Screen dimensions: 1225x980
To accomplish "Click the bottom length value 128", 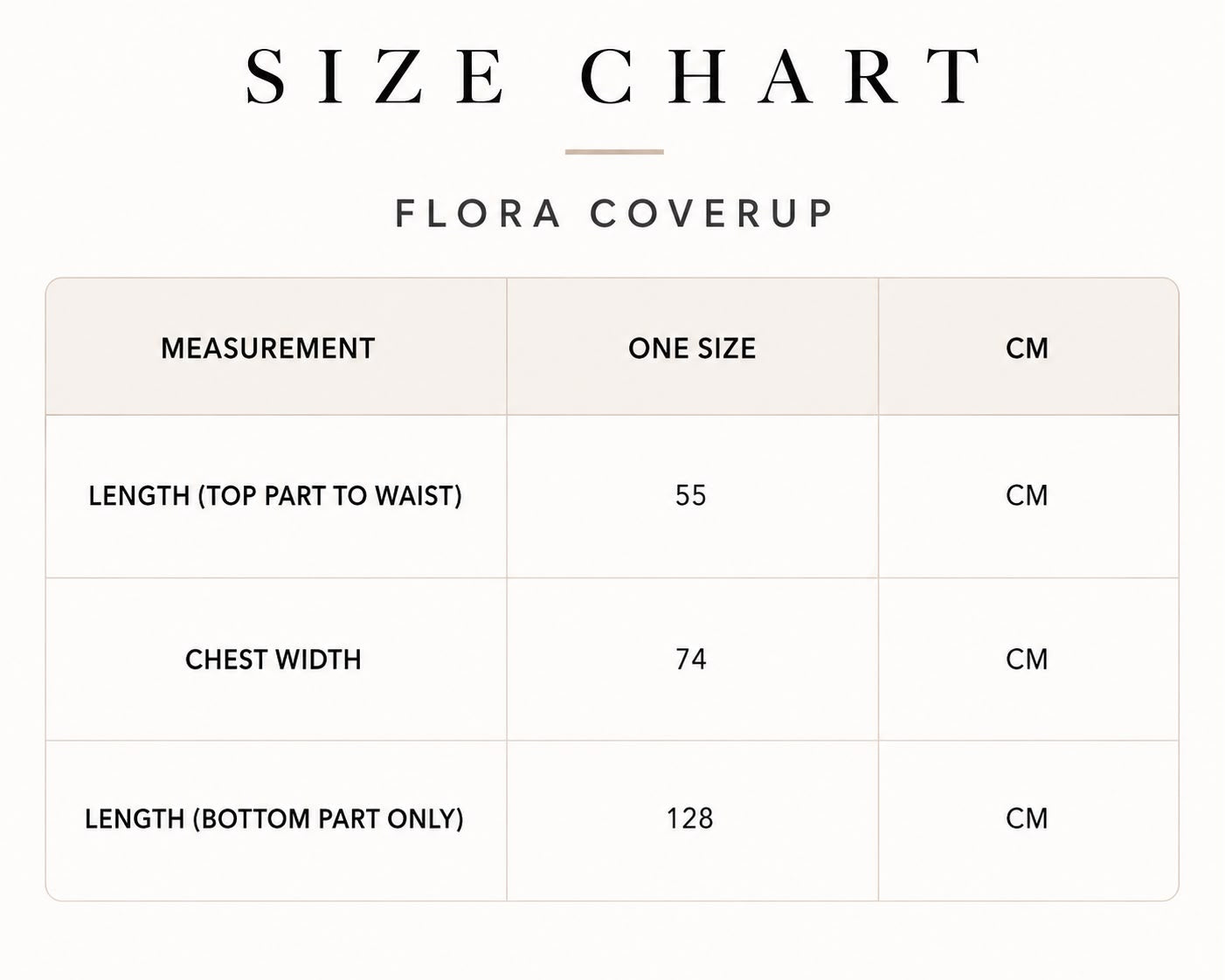I will pyautogui.click(x=690, y=818).
